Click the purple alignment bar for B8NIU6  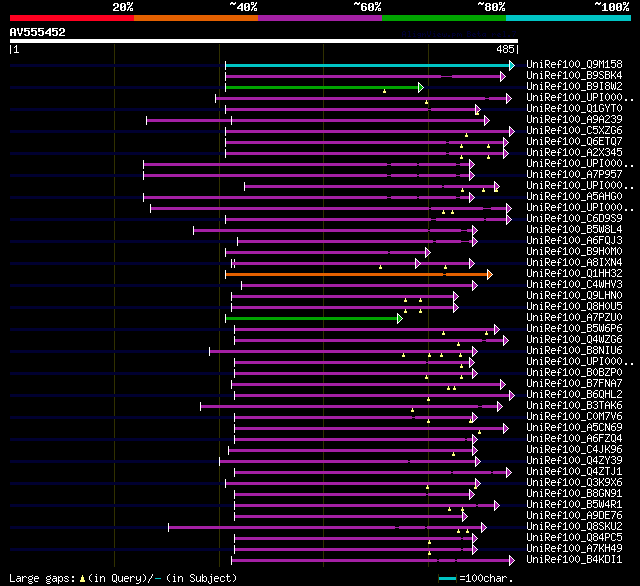coord(341,351)
